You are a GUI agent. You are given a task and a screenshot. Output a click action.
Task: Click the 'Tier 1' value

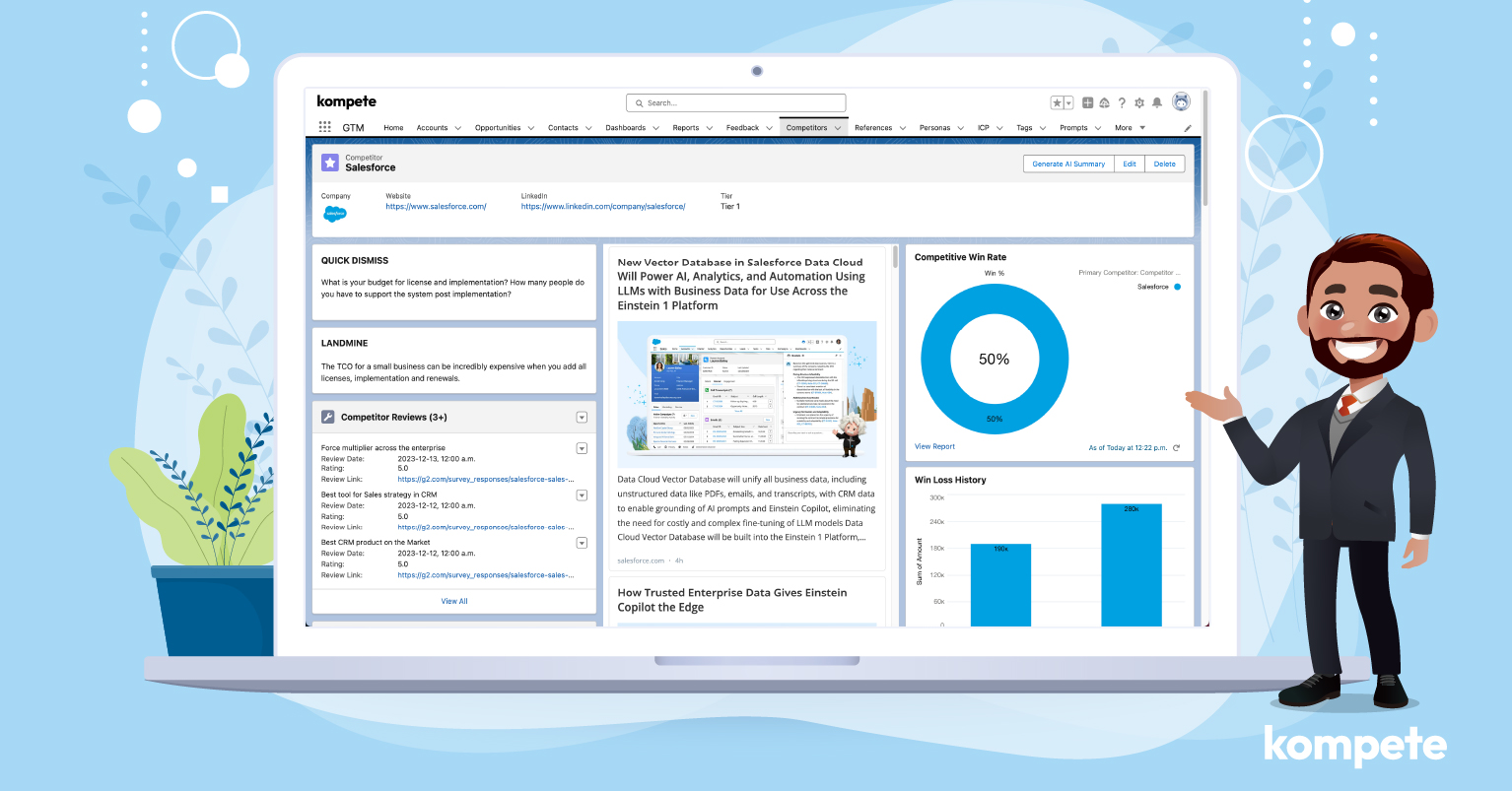pyautogui.click(x=730, y=207)
